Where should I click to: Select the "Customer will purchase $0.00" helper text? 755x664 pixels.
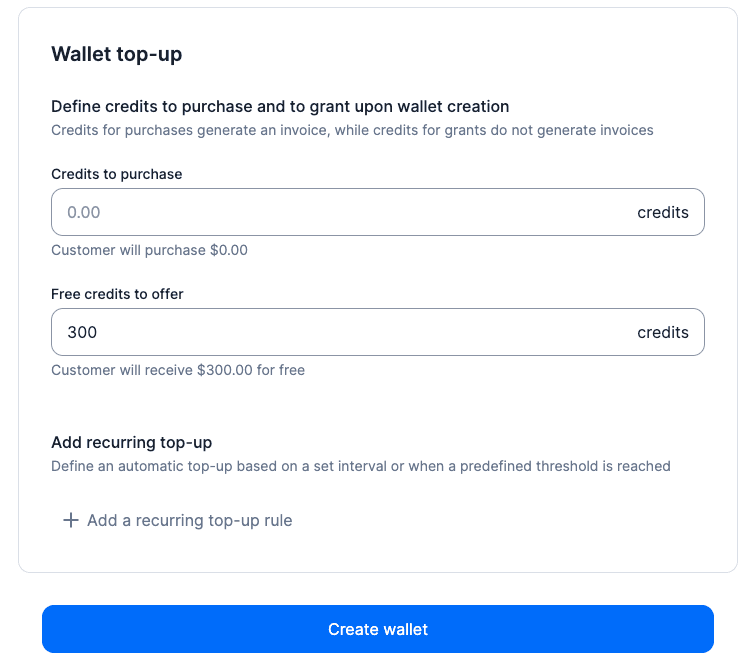(149, 250)
